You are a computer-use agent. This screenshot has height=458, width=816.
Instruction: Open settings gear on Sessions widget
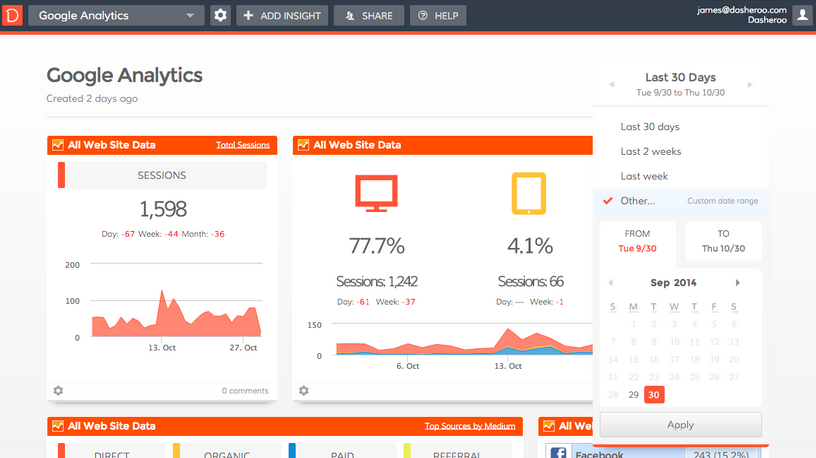58,390
